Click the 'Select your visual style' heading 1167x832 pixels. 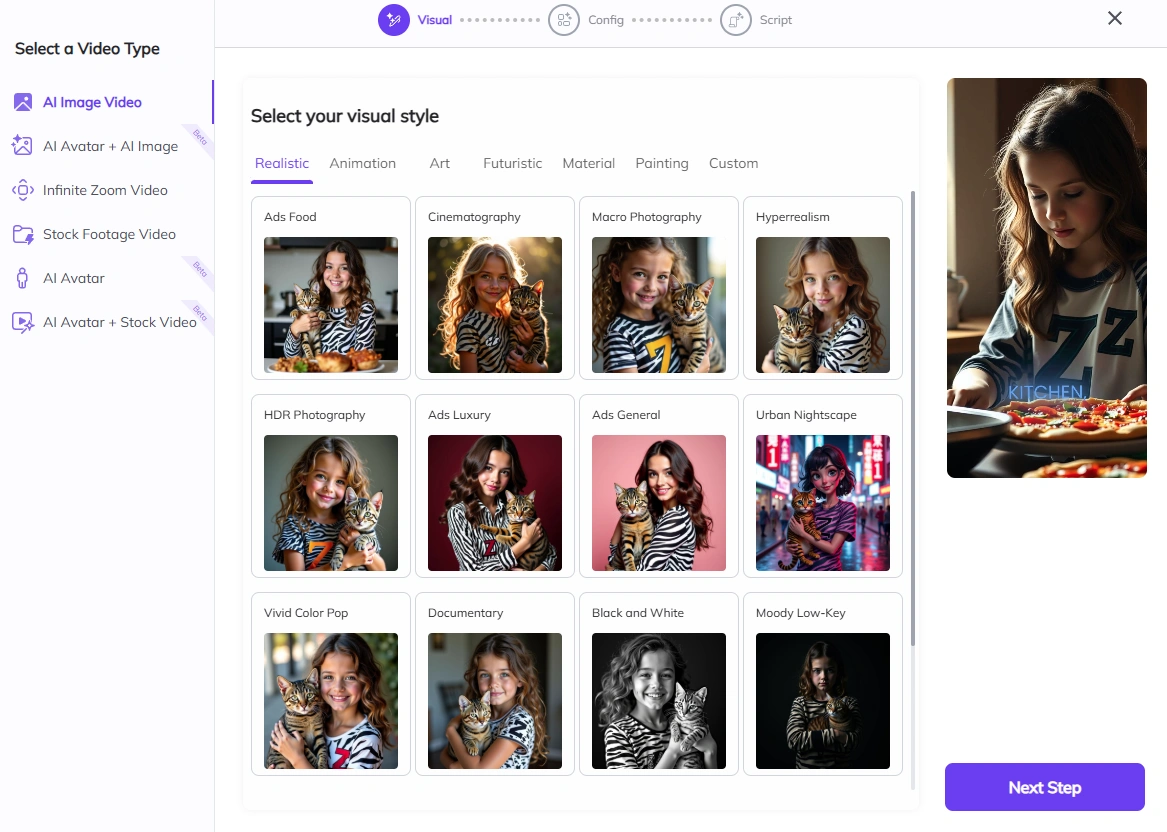[x=345, y=116]
